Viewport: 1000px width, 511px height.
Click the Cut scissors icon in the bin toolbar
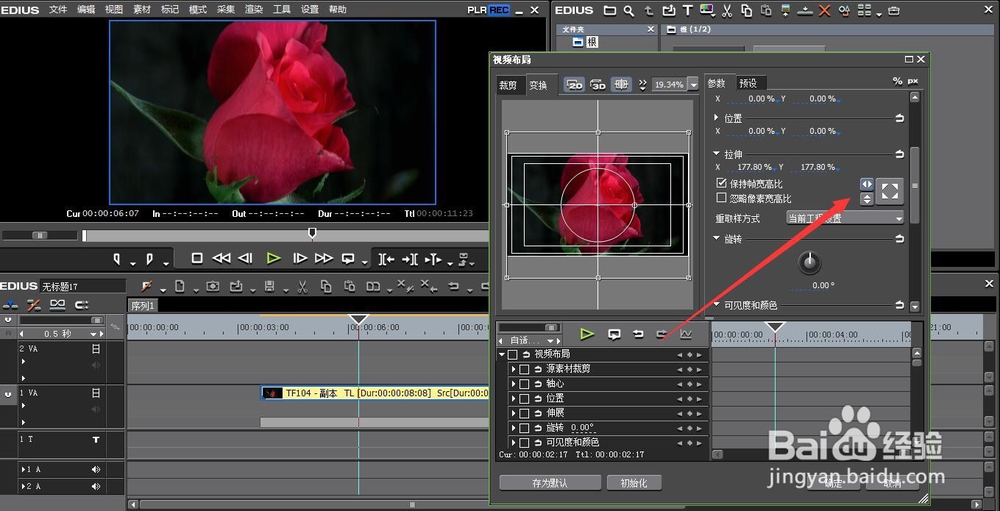(x=727, y=10)
